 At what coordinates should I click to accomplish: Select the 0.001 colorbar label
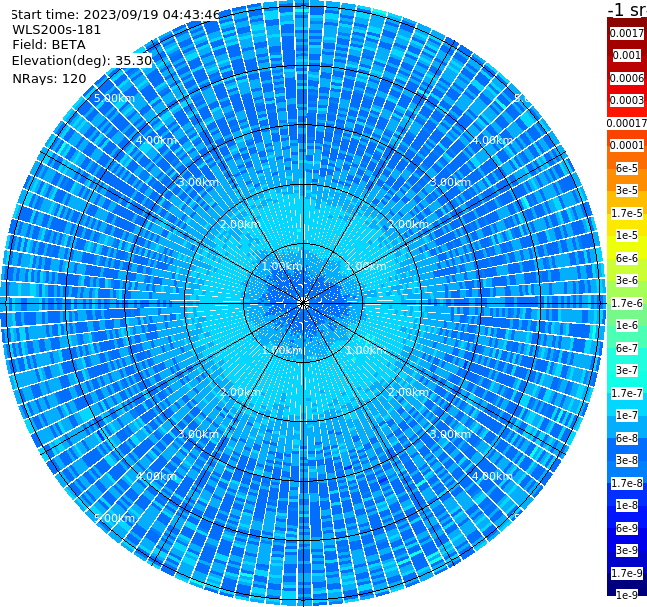point(627,55)
